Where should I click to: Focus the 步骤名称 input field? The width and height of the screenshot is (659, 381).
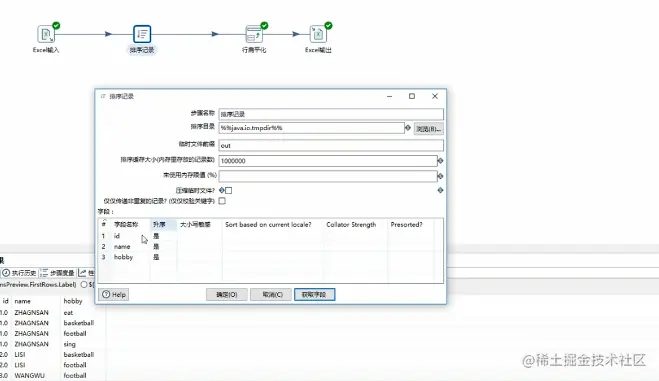[331, 114]
